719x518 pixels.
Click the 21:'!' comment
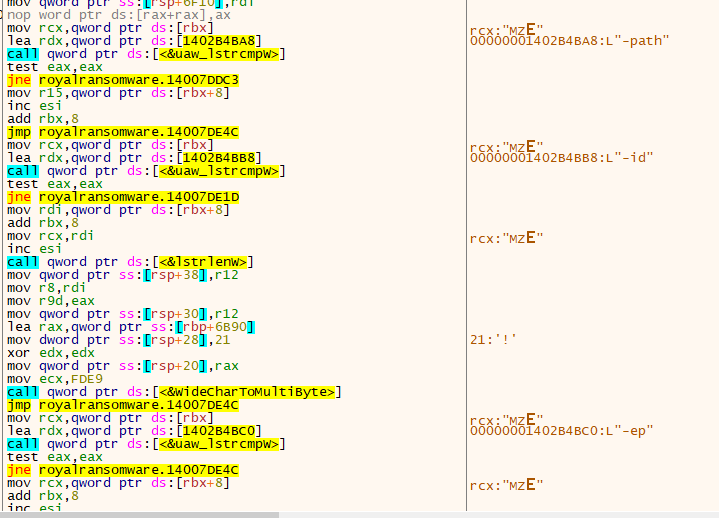[493, 340]
